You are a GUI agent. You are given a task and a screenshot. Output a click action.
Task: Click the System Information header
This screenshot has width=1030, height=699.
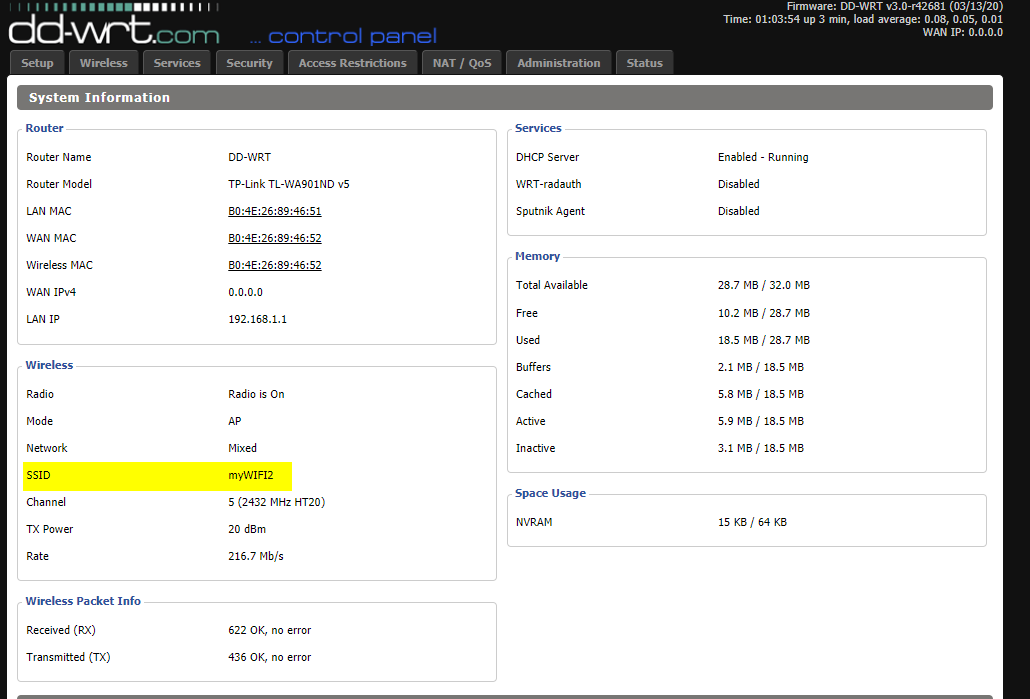click(504, 97)
